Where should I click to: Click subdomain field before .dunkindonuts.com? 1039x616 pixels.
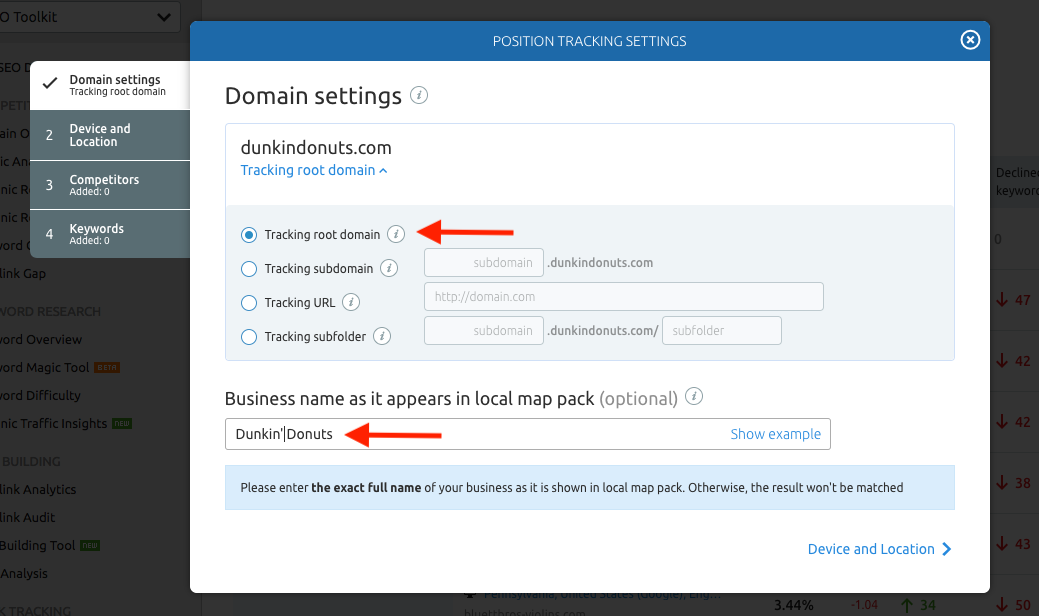[484, 262]
